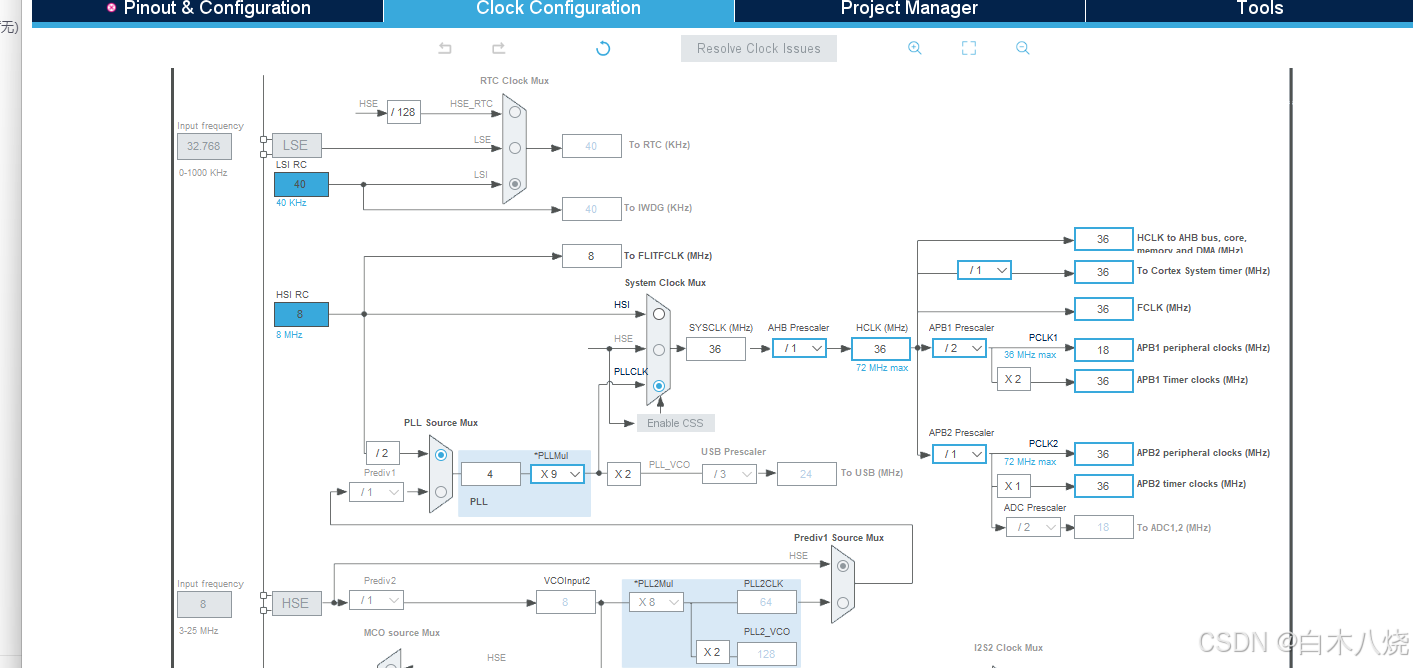
Task: Select LSI in the RTC Clock Mux
Action: tap(515, 183)
